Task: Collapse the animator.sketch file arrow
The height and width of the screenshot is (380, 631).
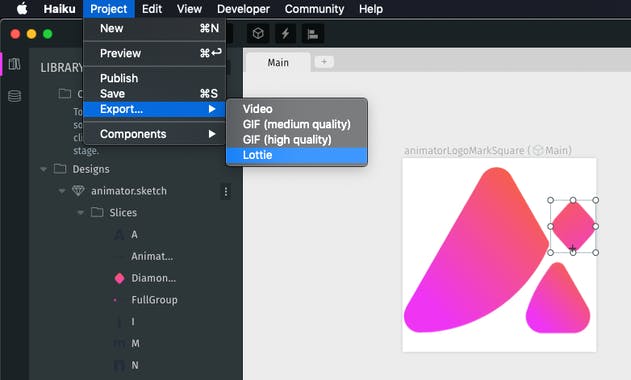Action: click(62, 191)
